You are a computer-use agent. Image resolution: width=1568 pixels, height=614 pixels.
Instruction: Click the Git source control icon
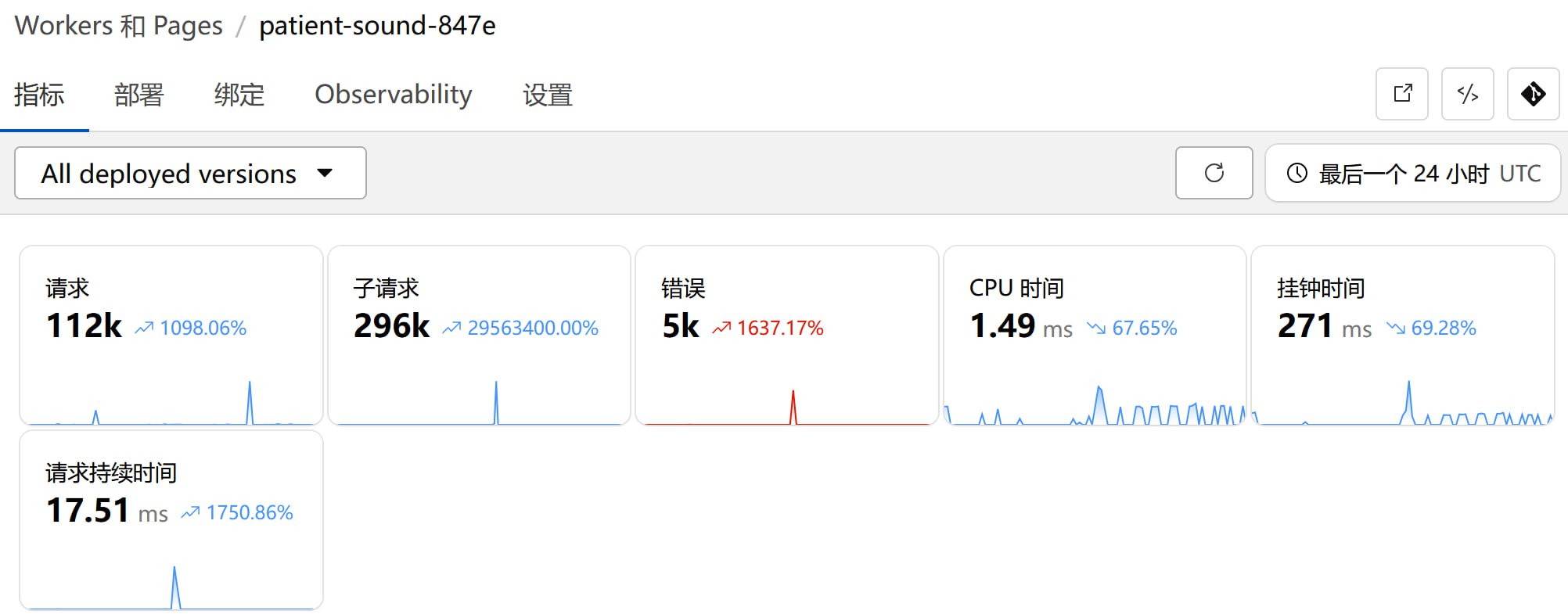pos(1533,94)
